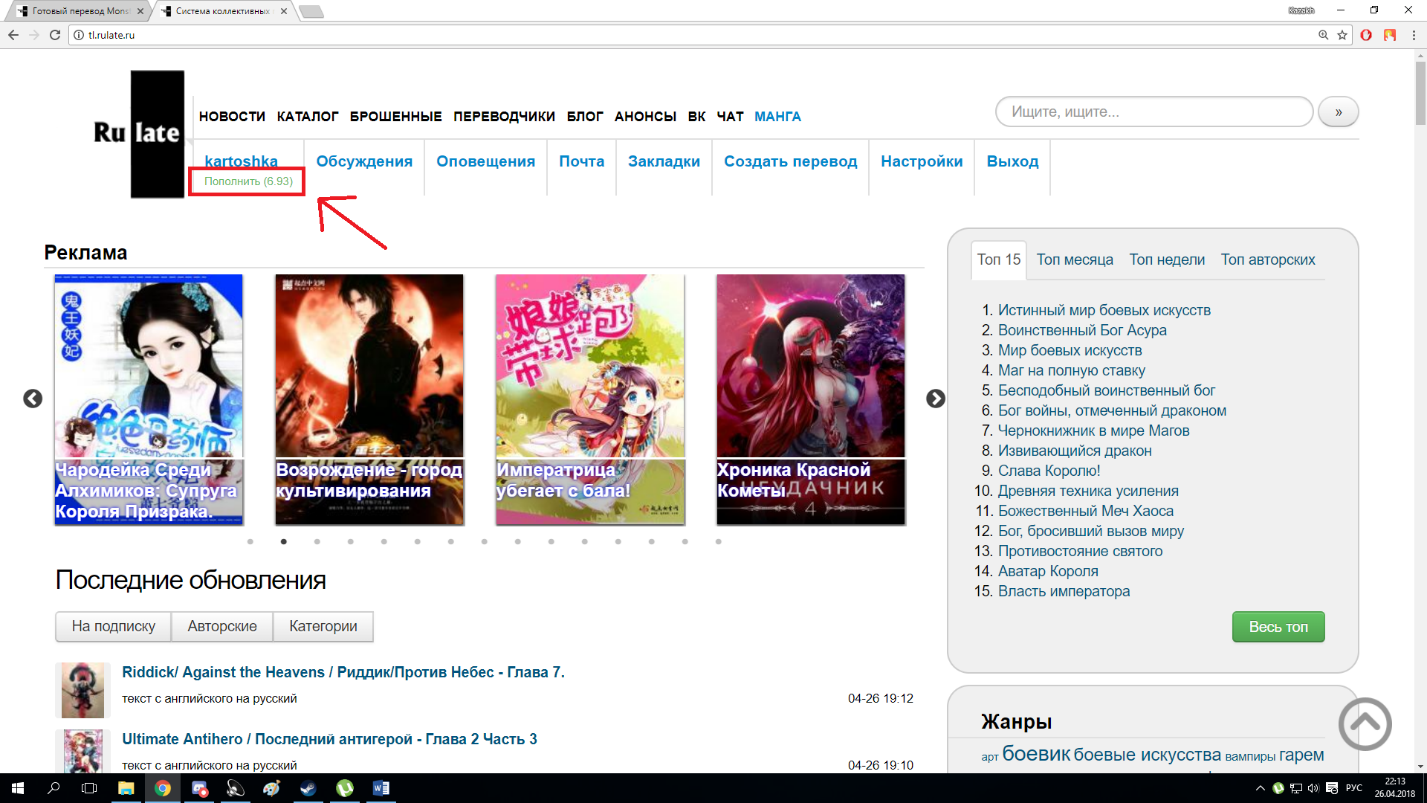
Task: Click the Rulate logo
Action: coord(139,133)
